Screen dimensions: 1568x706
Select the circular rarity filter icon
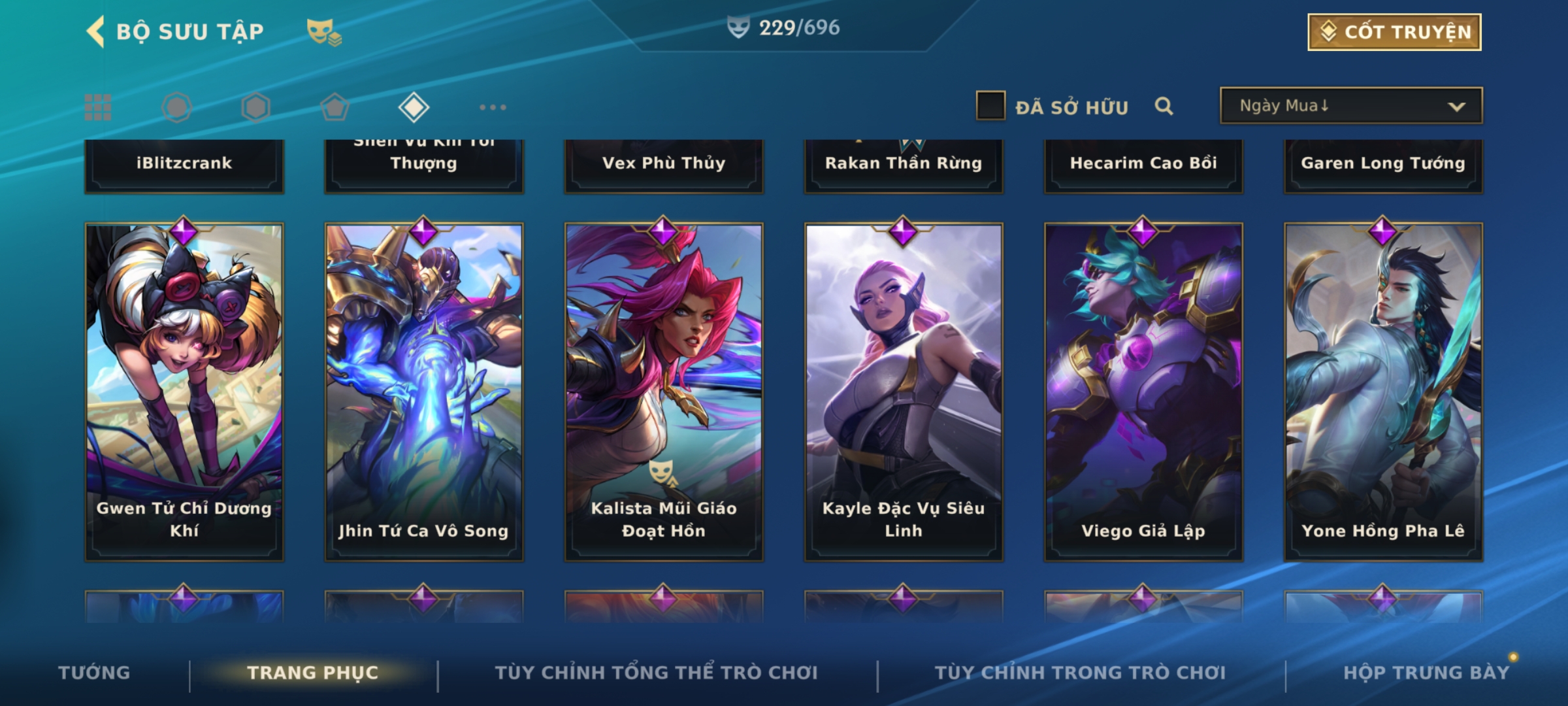tap(176, 107)
